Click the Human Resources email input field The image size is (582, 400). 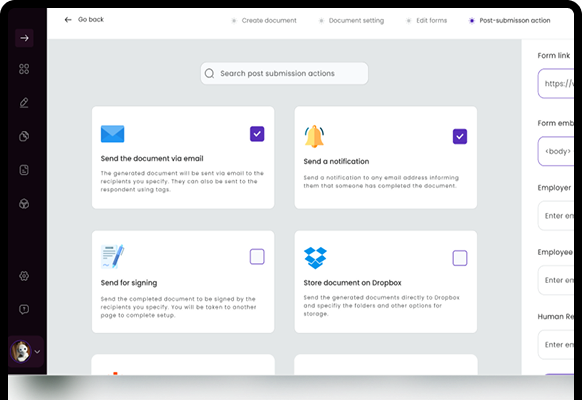coord(556,345)
